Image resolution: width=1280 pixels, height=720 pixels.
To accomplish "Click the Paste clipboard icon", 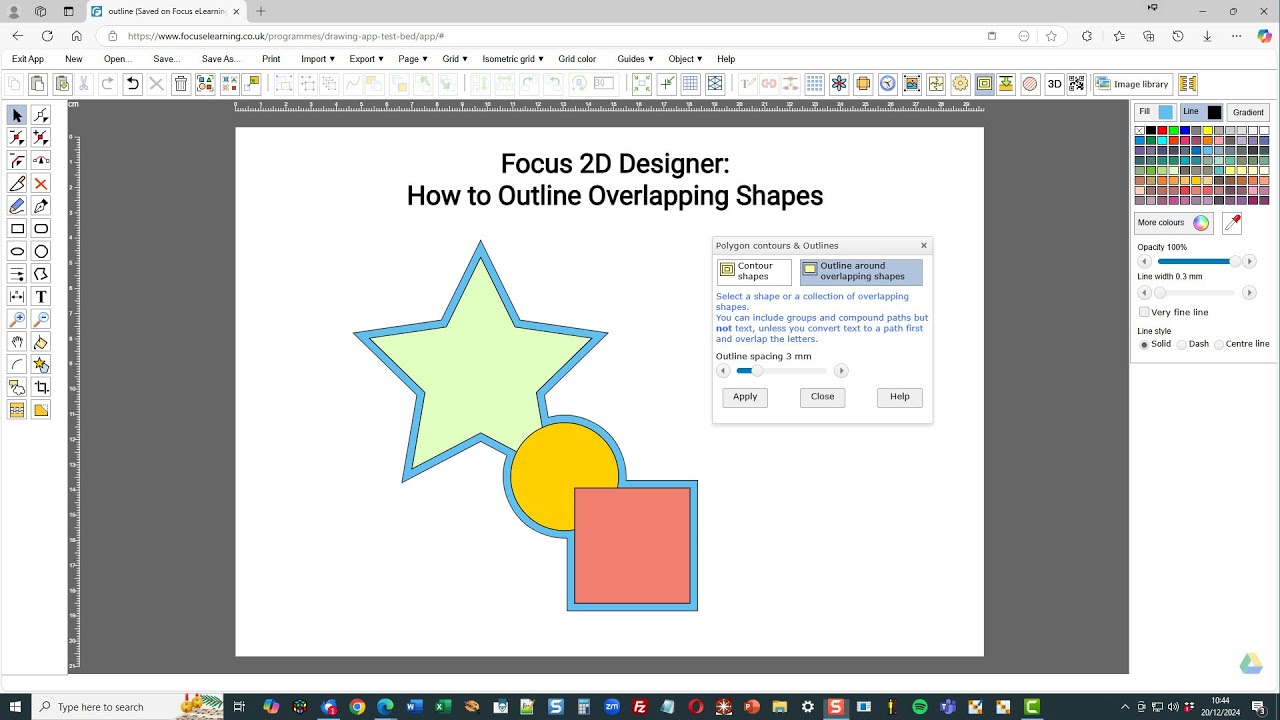I will [37, 84].
